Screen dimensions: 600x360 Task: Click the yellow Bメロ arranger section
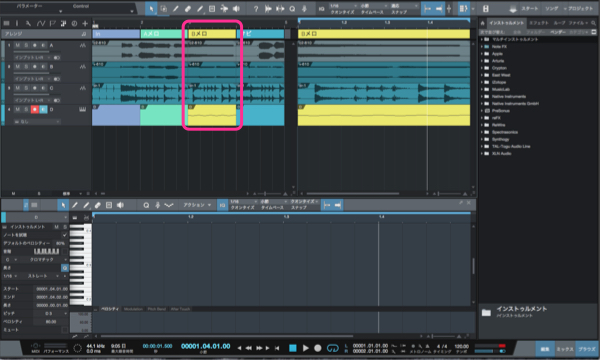[212, 34]
